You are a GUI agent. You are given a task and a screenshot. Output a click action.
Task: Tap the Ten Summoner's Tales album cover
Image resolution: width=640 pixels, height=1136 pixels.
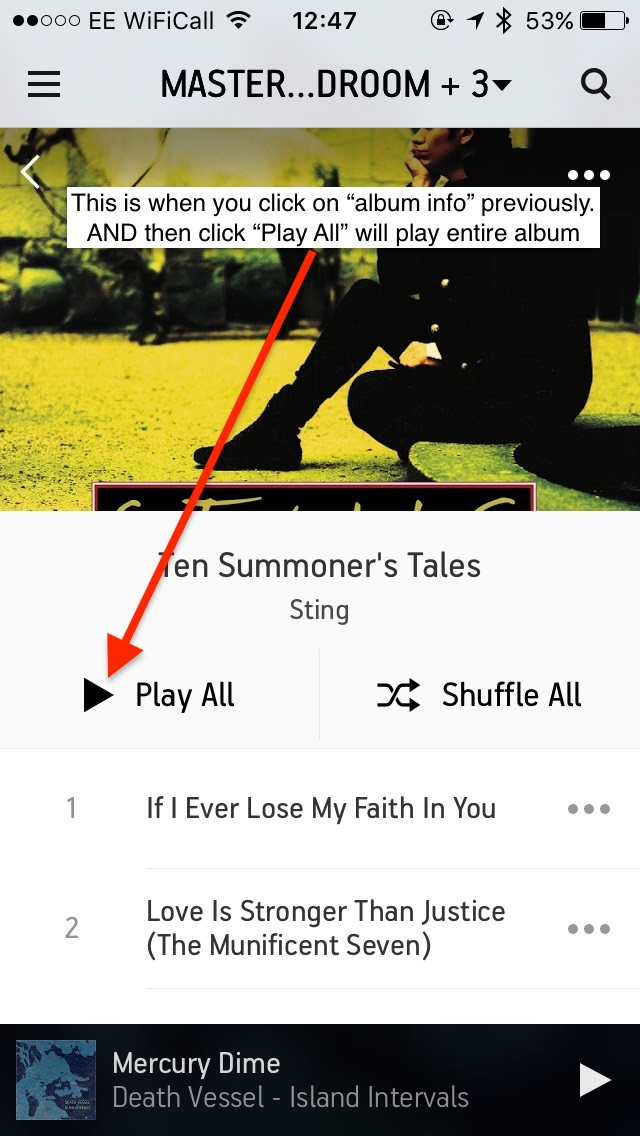point(320,320)
